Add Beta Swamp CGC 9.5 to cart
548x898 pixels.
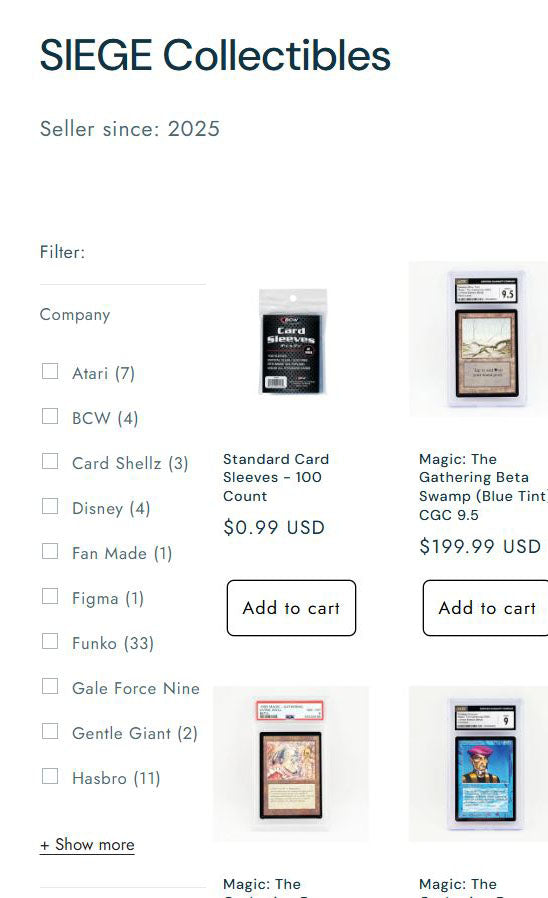pos(486,608)
